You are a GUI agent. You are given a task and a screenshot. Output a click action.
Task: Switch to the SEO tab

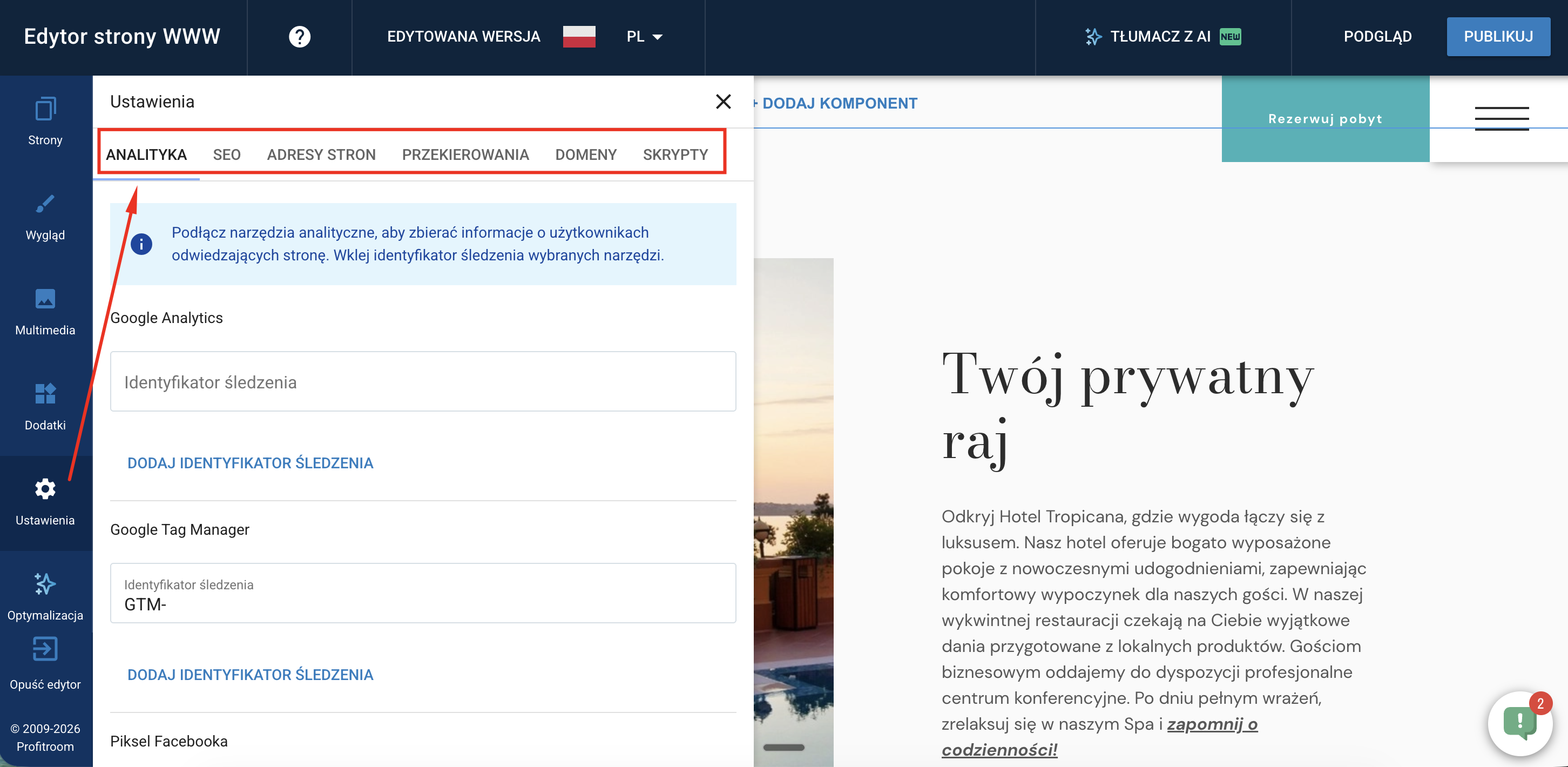226,154
